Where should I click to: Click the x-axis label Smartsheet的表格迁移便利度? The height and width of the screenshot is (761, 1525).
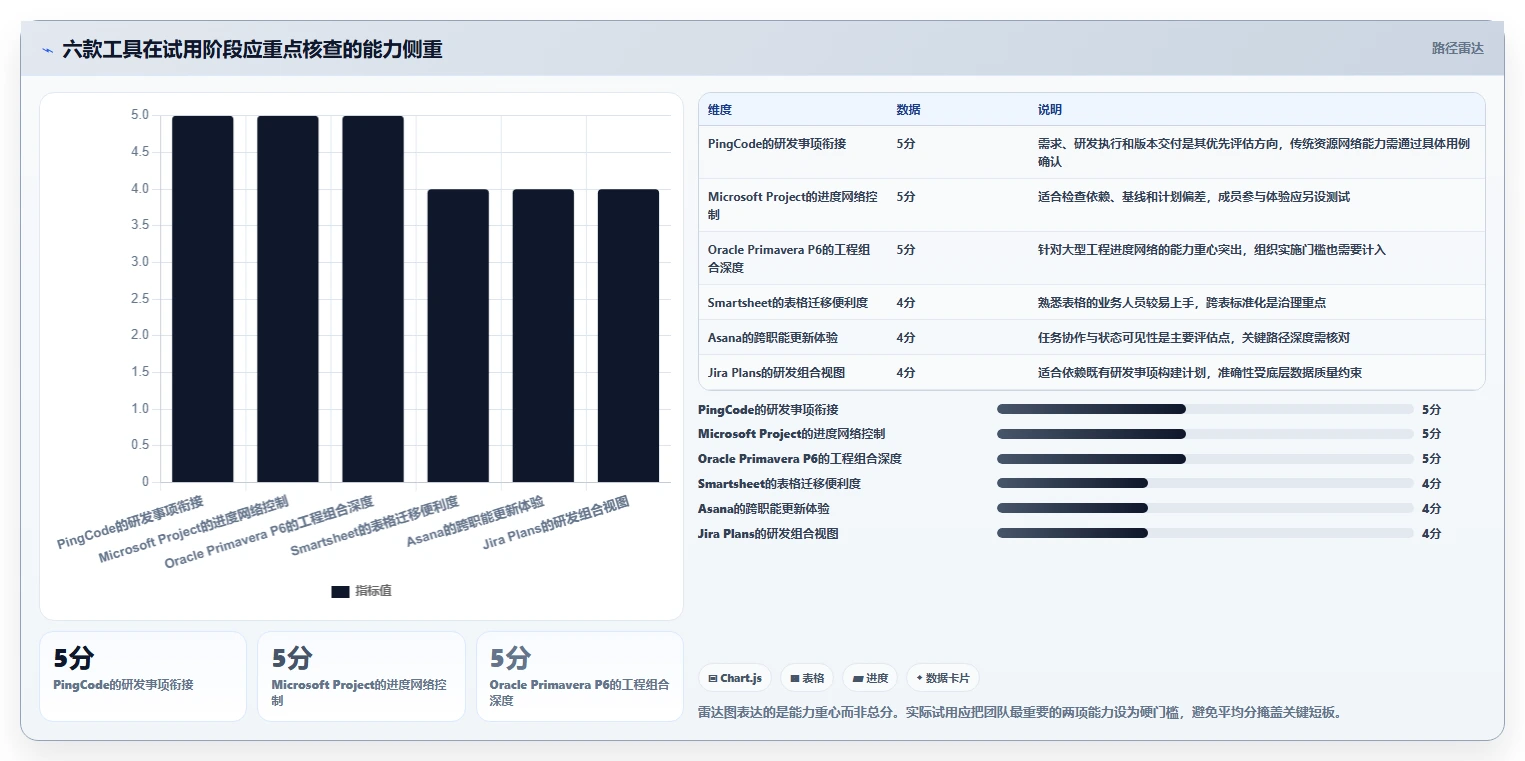pyautogui.click(x=374, y=526)
